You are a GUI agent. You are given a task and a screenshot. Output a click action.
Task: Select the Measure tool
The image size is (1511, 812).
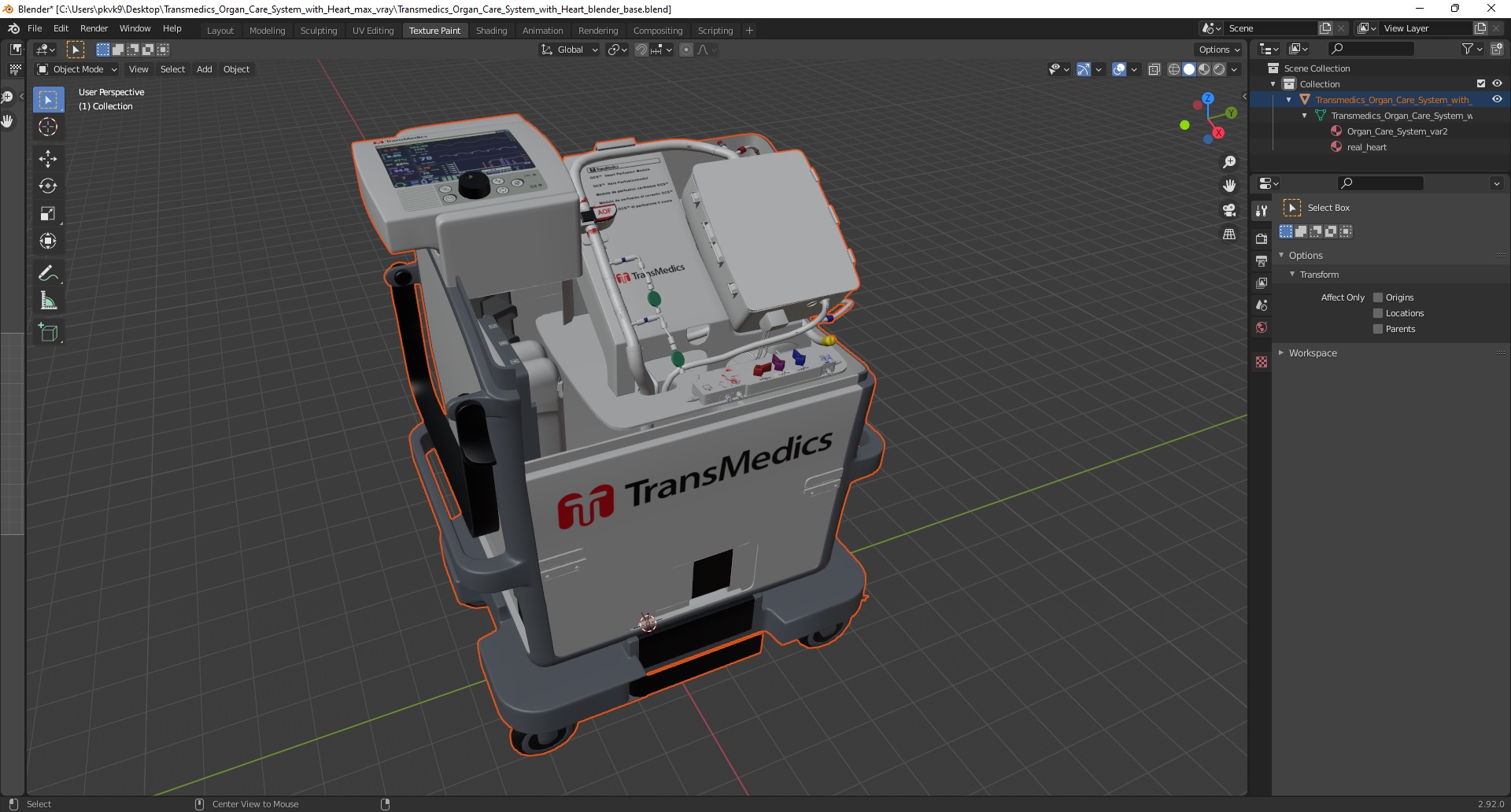point(48,301)
